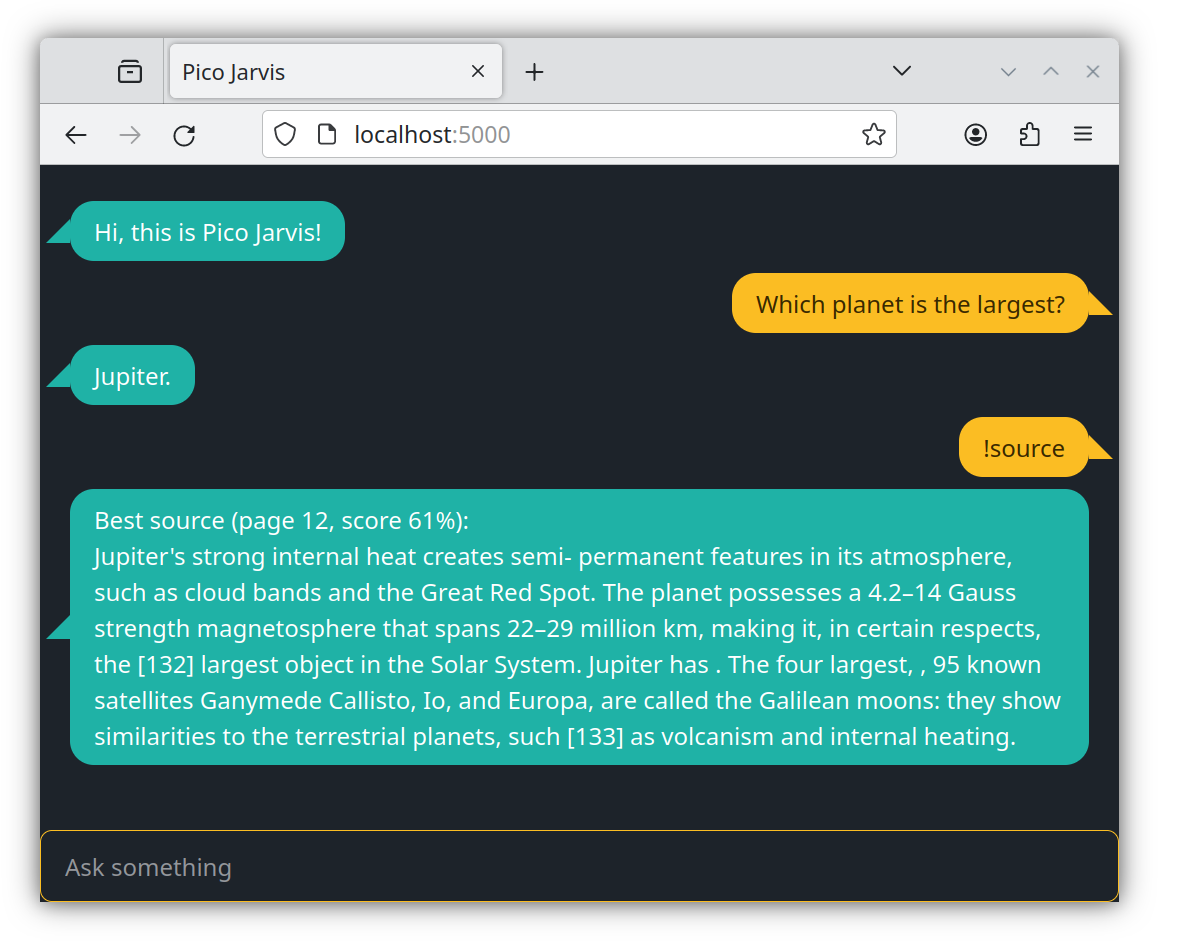Bookmark this page with star icon
The width and height of the screenshot is (1201, 941).
pyautogui.click(x=874, y=134)
